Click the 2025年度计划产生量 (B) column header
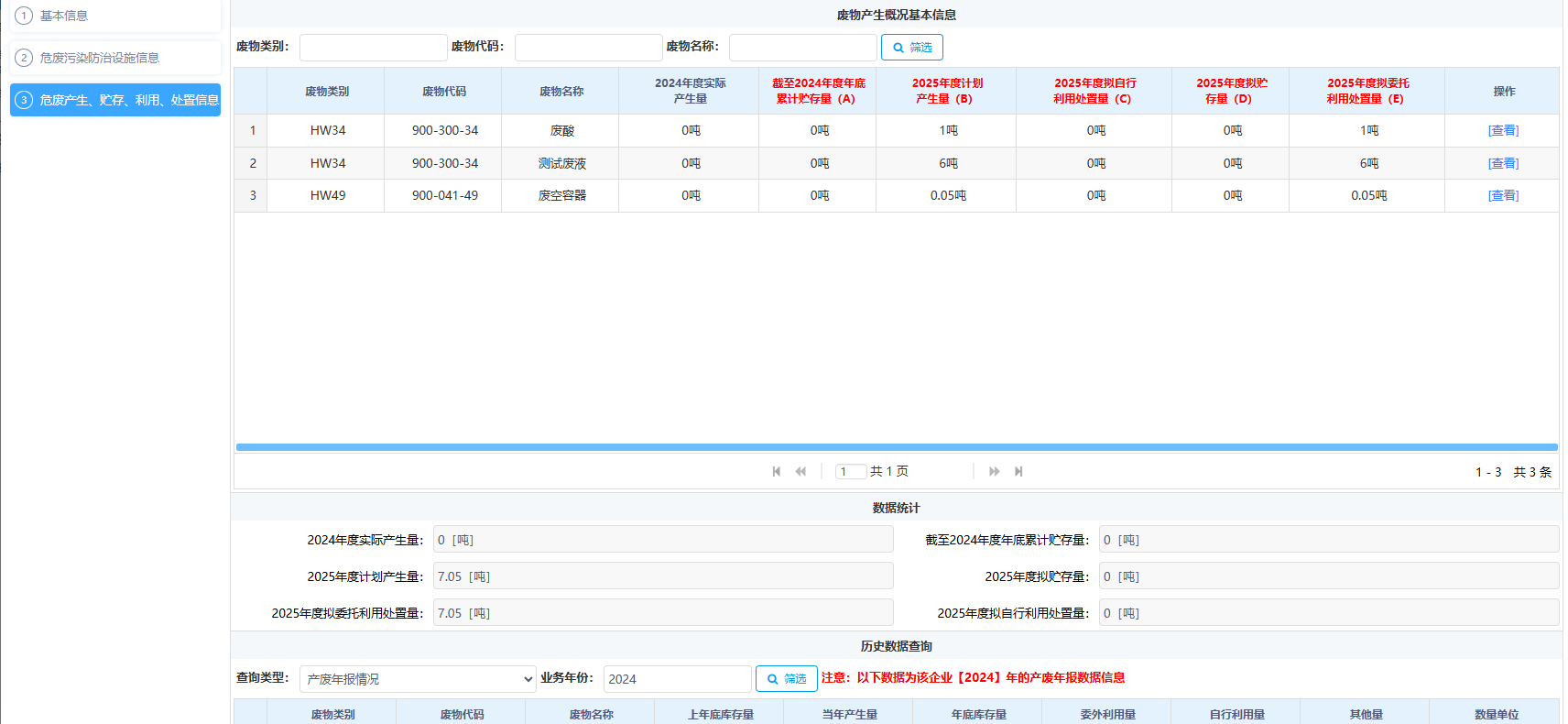This screenshot has height=724, width=1568. (x=946, y=91)
